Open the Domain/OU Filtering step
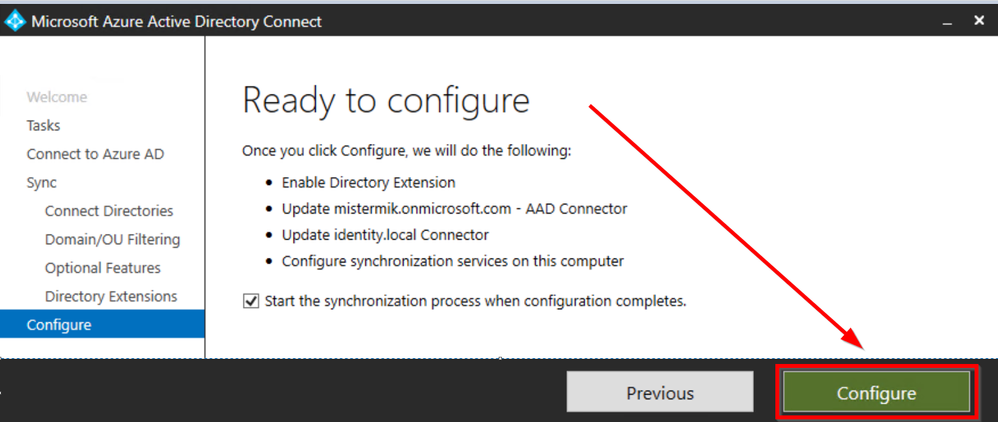Viewport: 998px width, 422px height. point(112,240)
